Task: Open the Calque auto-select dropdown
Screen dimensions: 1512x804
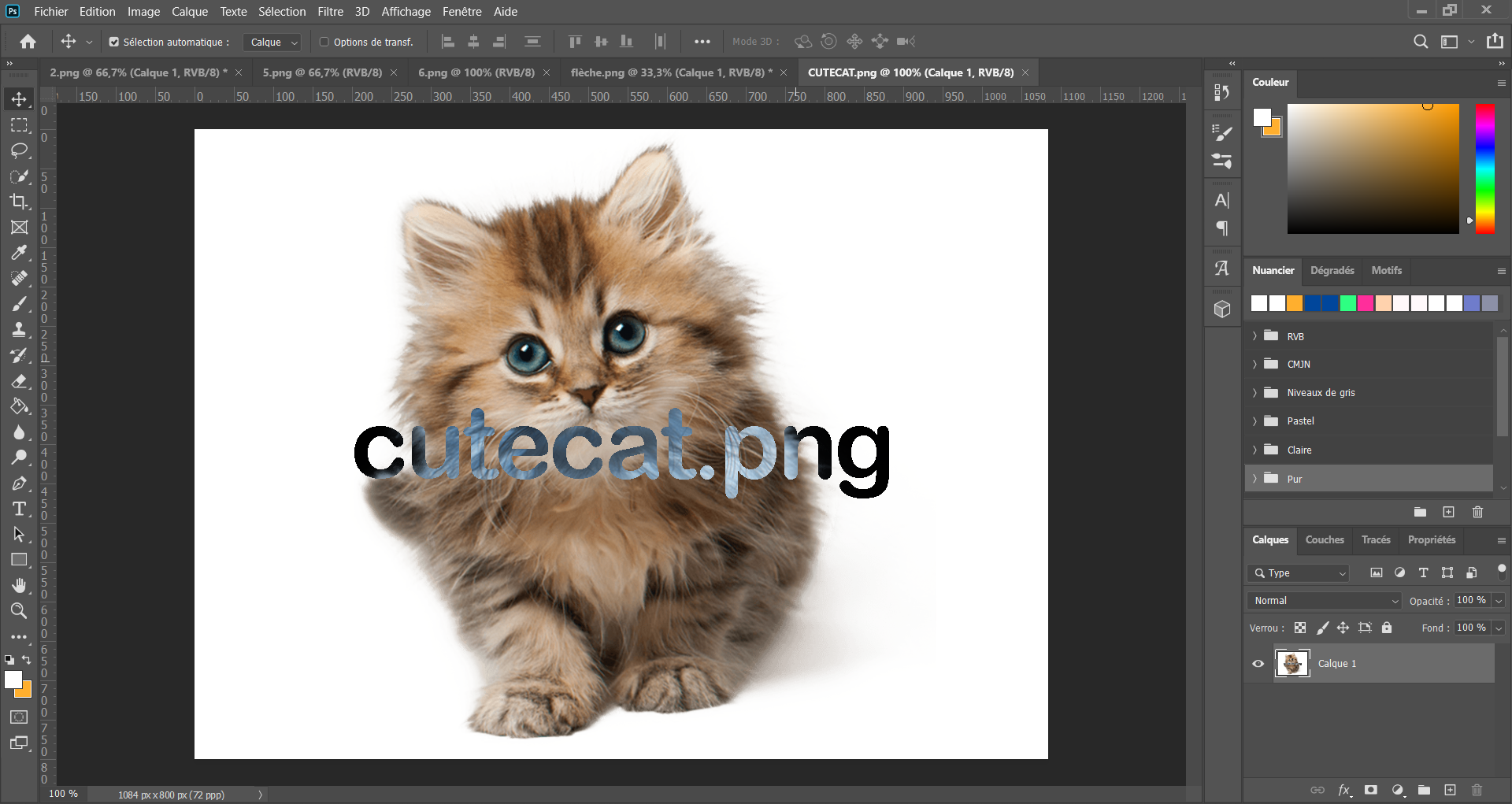Action: click(272, 42)
